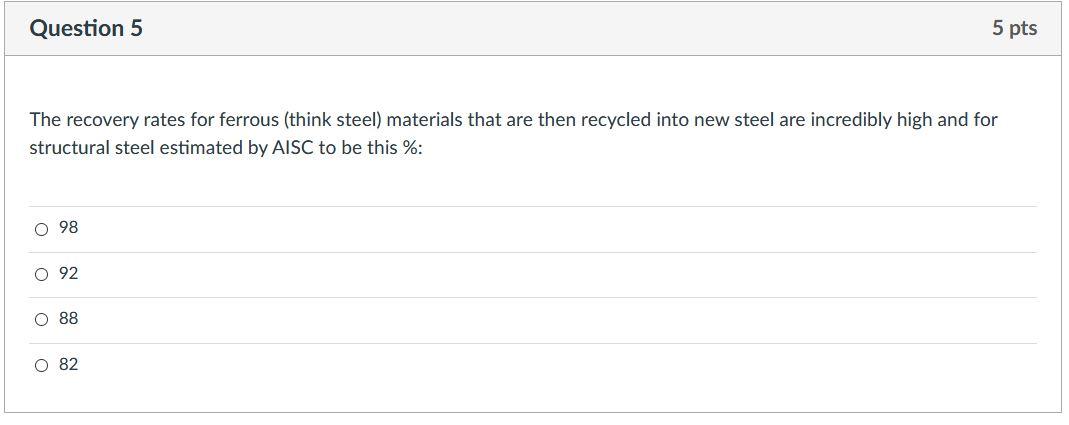Click the "88" answer label text
Viewport: 1069px width, 425px height.
pos(69,319)
